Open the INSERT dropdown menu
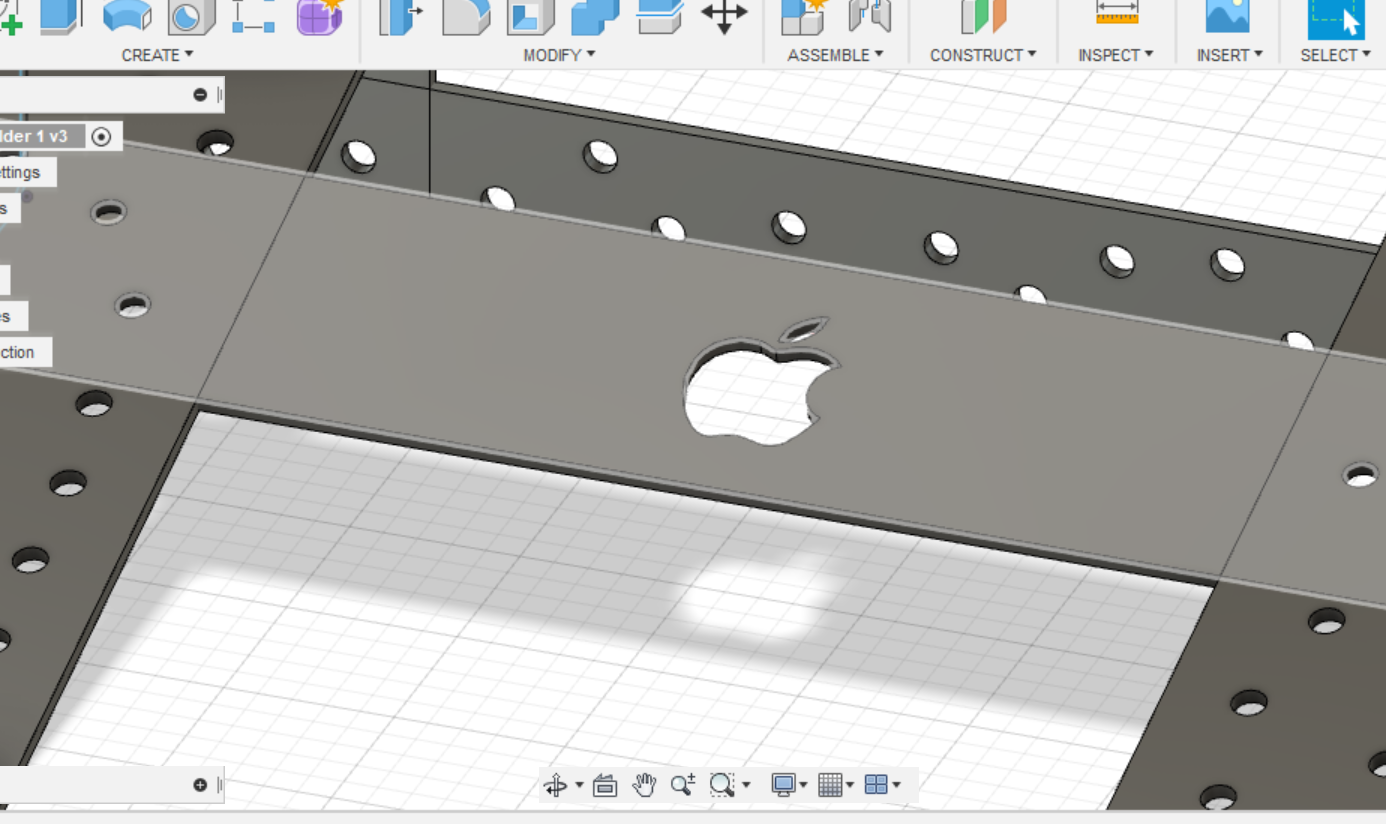Screen dimensions: 1386x824 [x=1230, y=55]
